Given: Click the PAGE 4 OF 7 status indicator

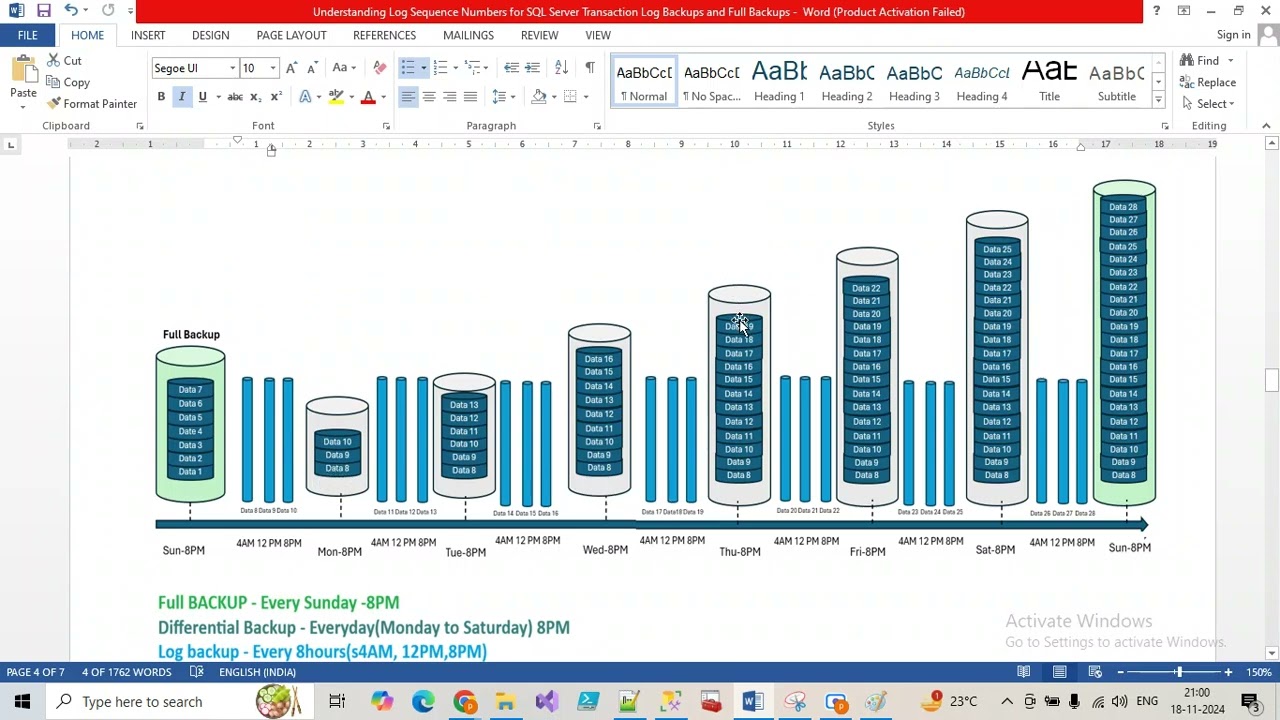Looking at the screenshot, I should pos(35,672).
